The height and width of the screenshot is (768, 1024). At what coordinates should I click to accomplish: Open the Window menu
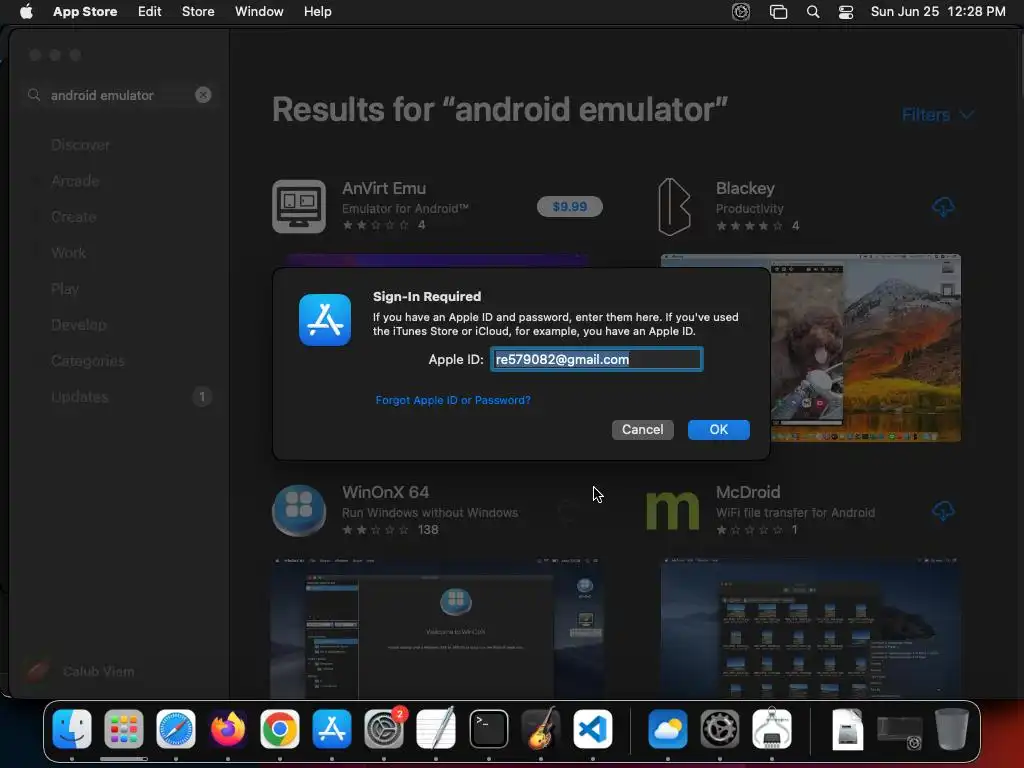[259, 12]
